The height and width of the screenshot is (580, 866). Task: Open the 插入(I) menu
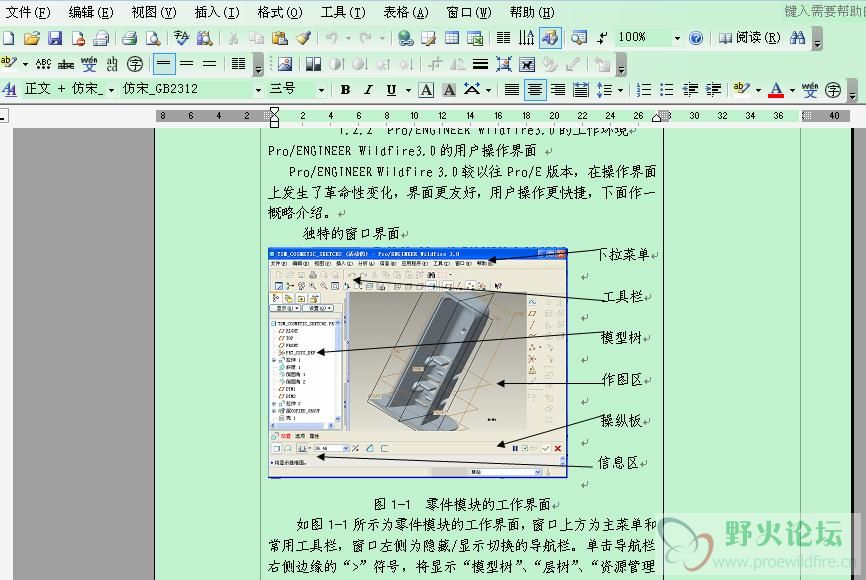pyautogui.click(x=217, y=12)
